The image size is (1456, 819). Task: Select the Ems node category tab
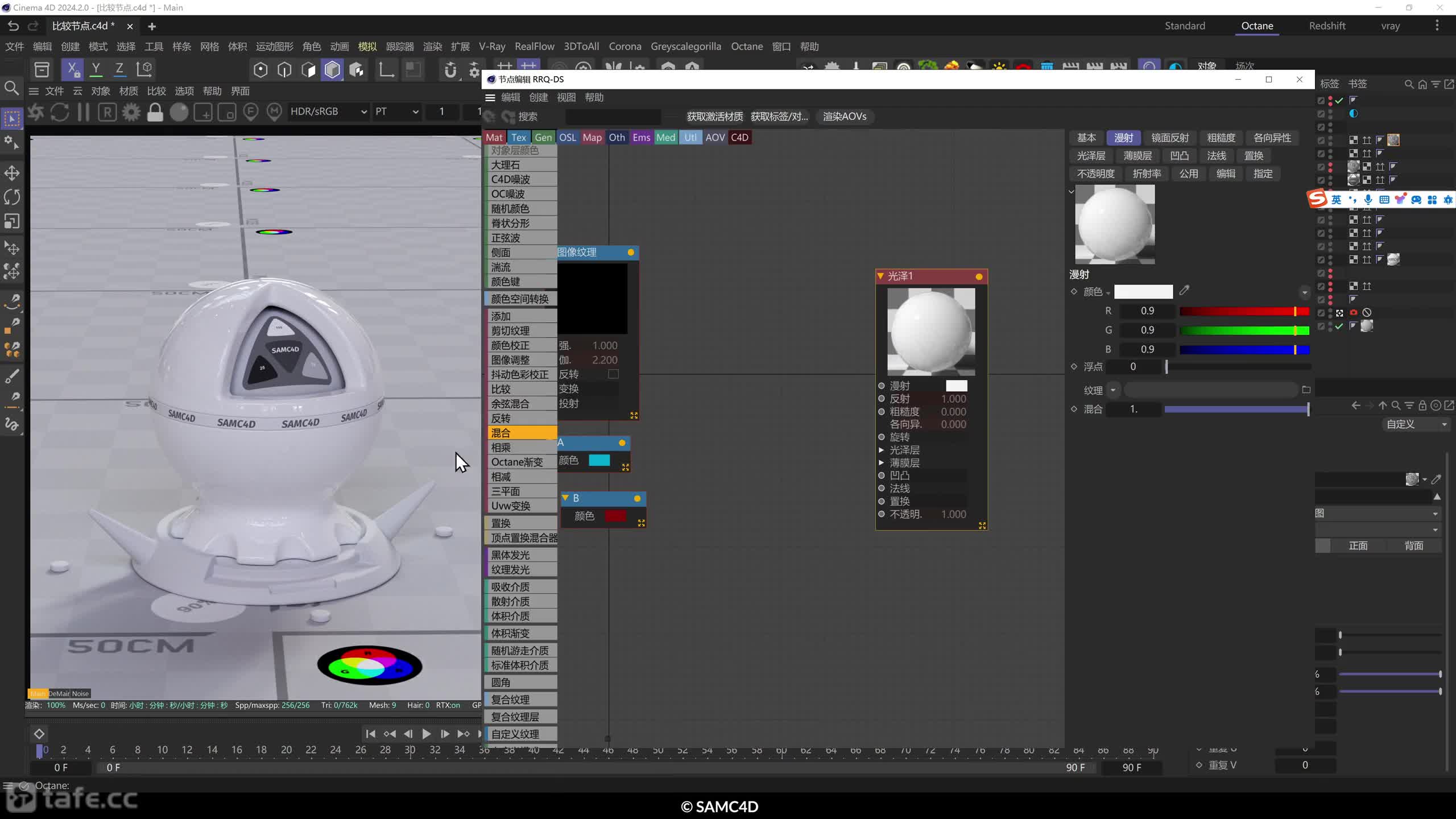coord(641,137)
